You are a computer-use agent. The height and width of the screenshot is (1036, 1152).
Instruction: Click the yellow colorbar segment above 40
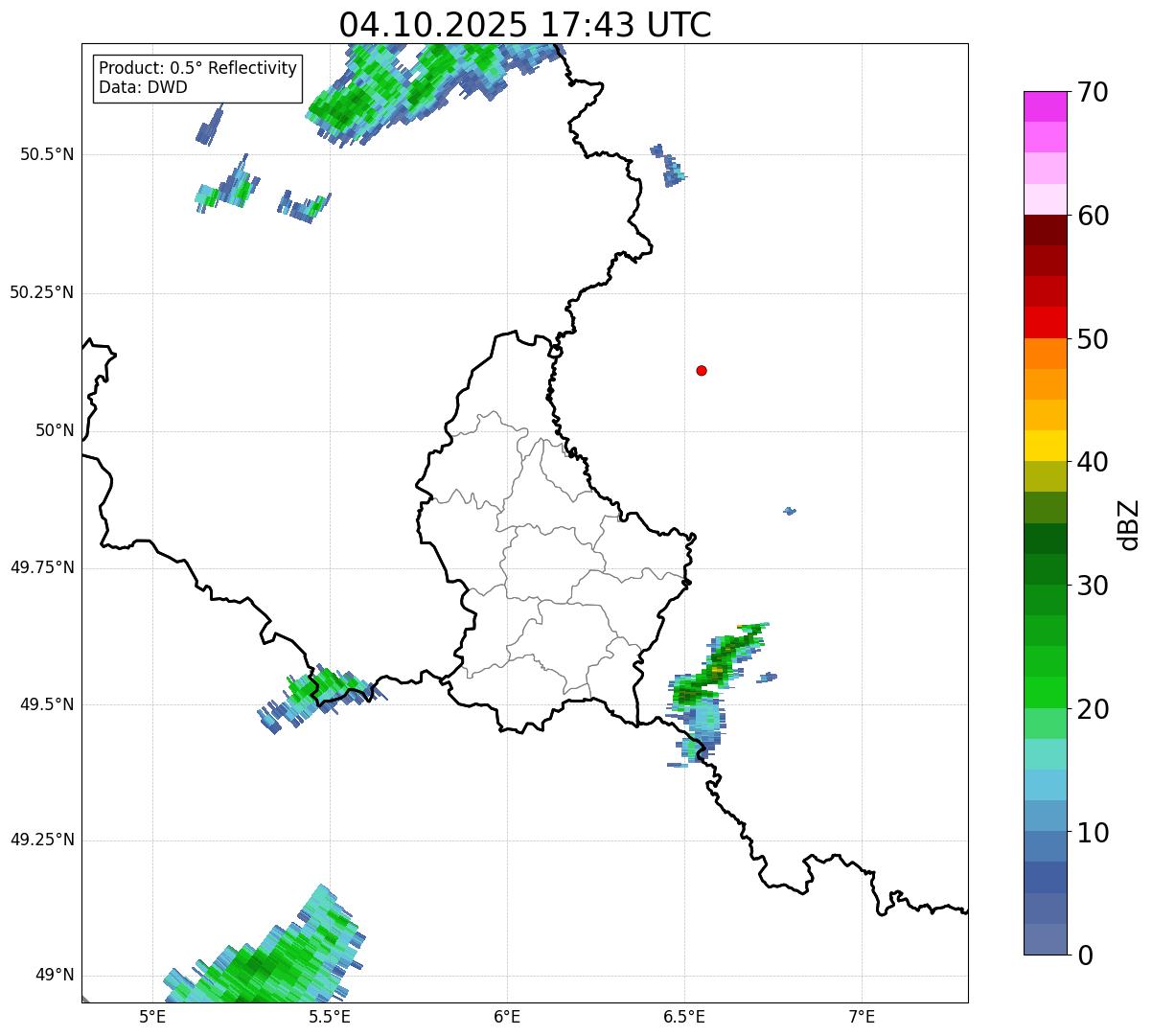coord(1045,446)
